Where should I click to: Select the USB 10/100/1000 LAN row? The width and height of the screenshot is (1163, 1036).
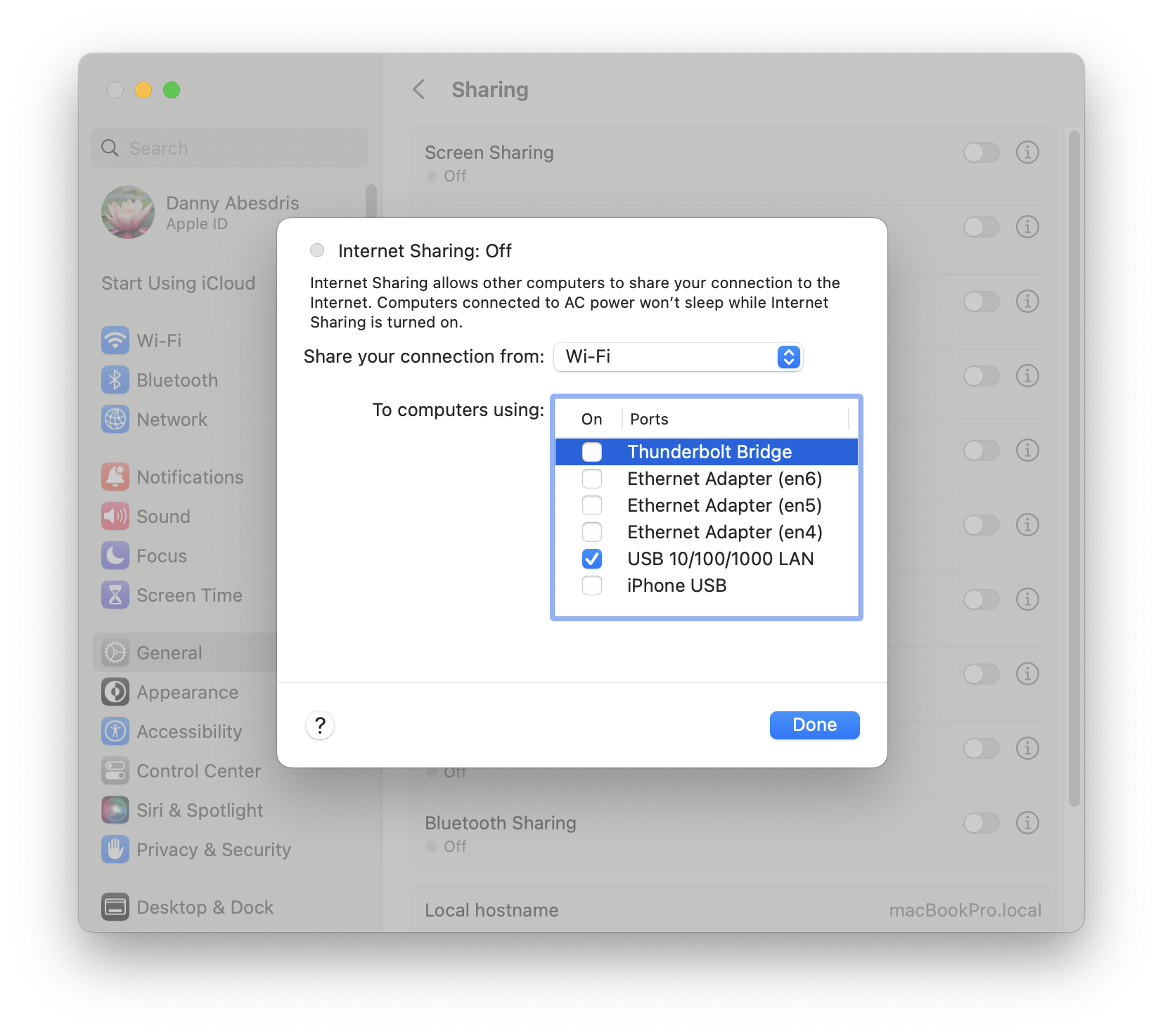pyautogui.click(x=707, y=559)
